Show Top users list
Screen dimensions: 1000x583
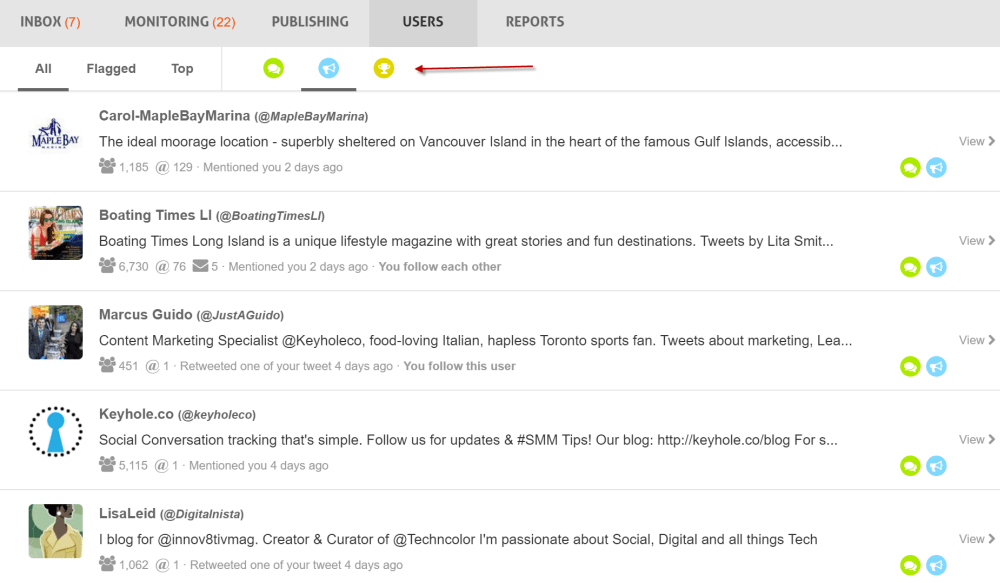[182, 68]
